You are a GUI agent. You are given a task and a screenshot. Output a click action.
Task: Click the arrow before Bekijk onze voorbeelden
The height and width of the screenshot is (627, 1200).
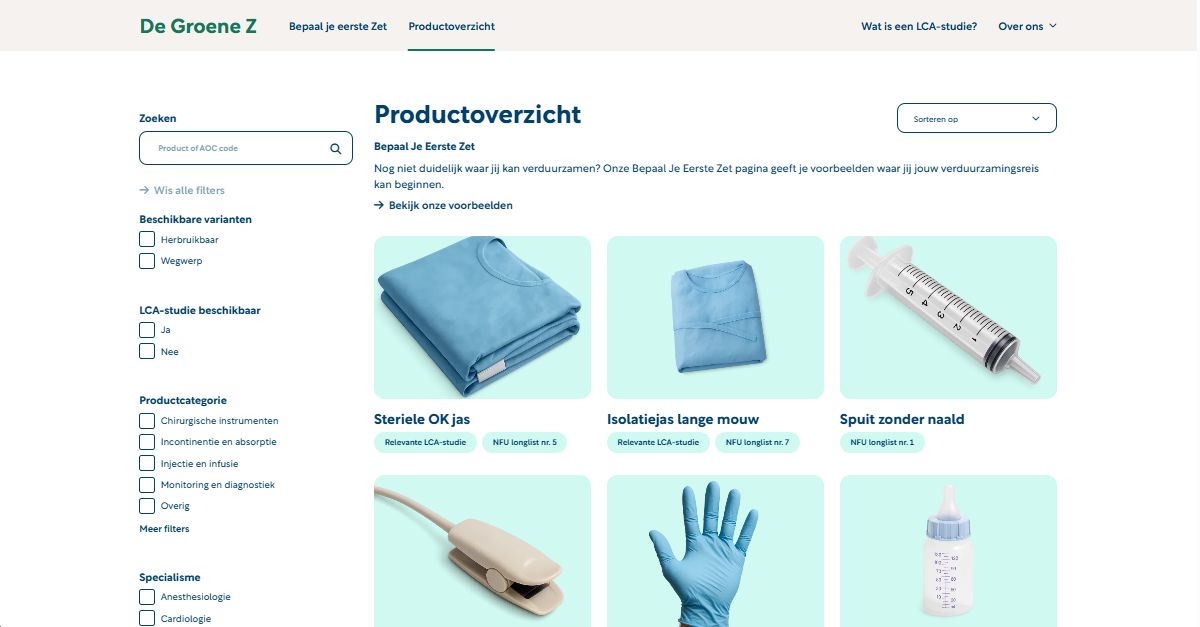[379, 205]
